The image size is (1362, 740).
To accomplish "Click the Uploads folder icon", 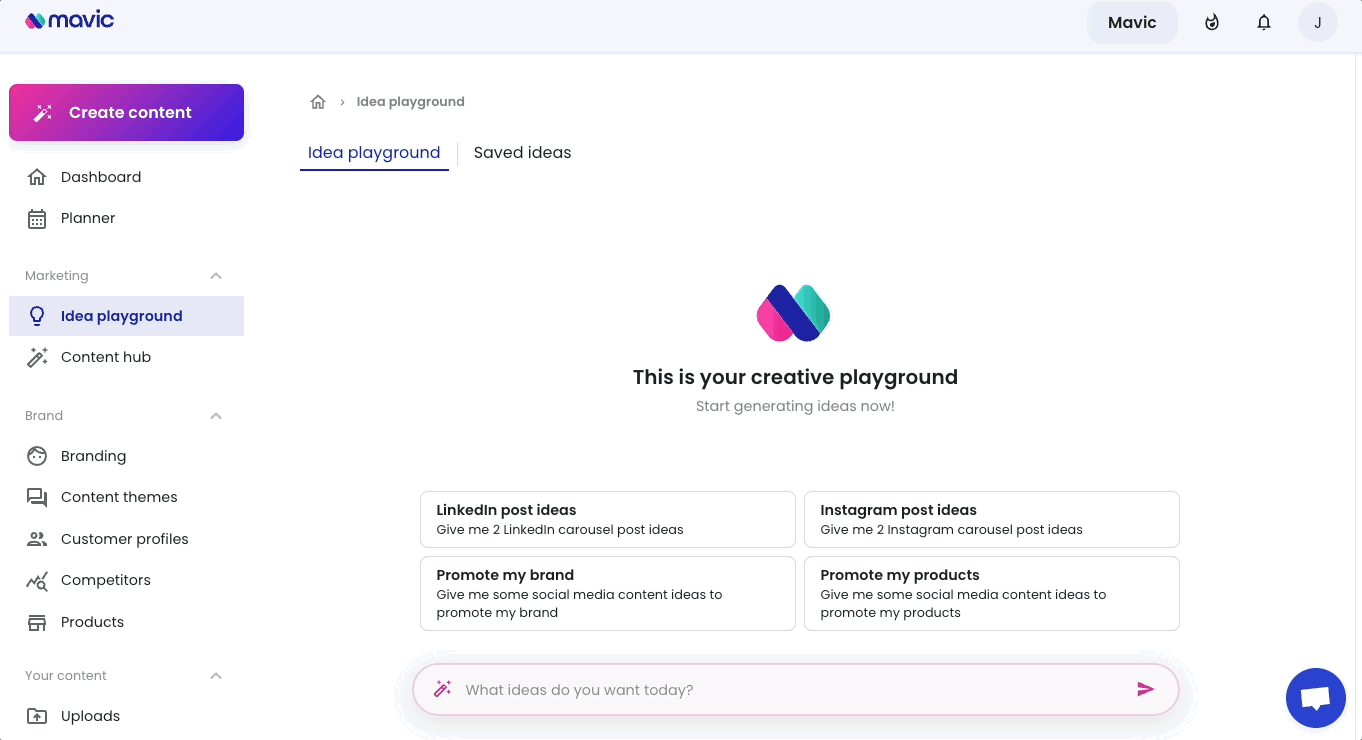I will coord(37,716).
